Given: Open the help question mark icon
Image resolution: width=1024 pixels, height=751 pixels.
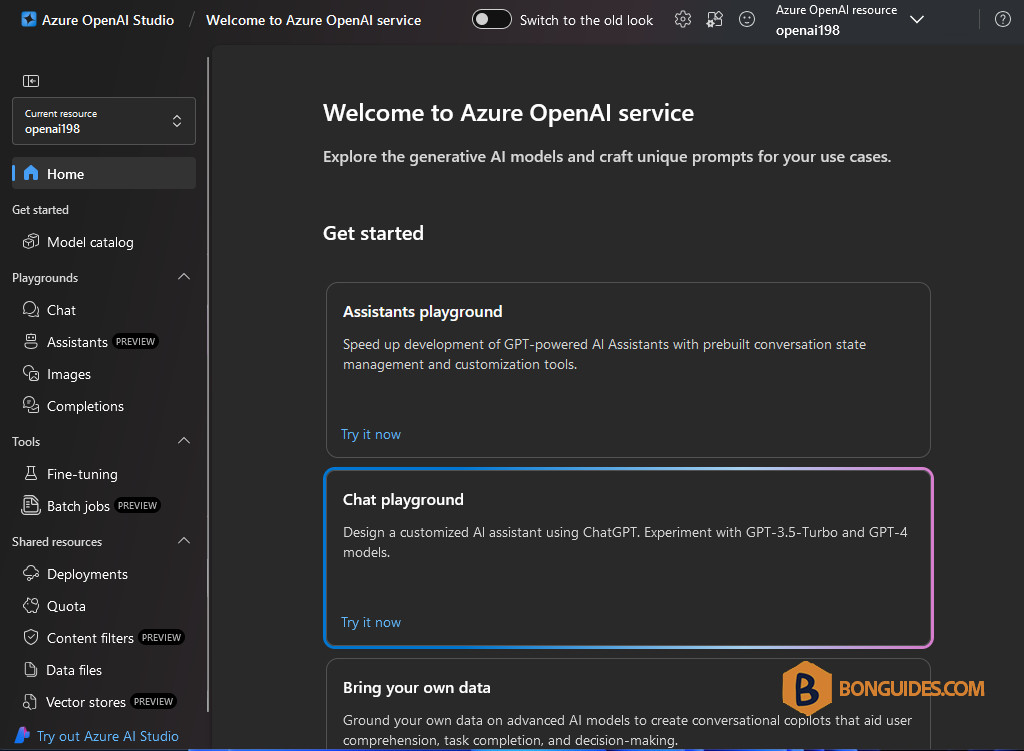Looking at the screenshot, I should pos(1002,20).
